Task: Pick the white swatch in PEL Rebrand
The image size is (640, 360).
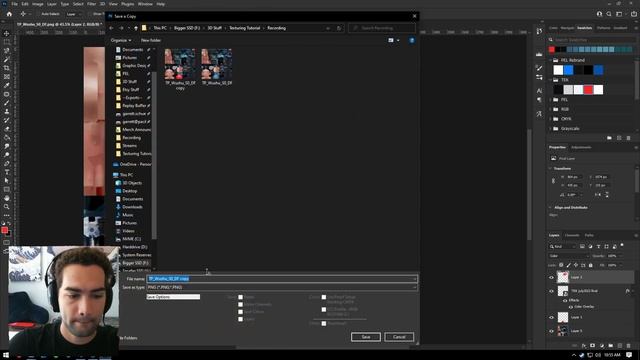Action: click(558, 70)
